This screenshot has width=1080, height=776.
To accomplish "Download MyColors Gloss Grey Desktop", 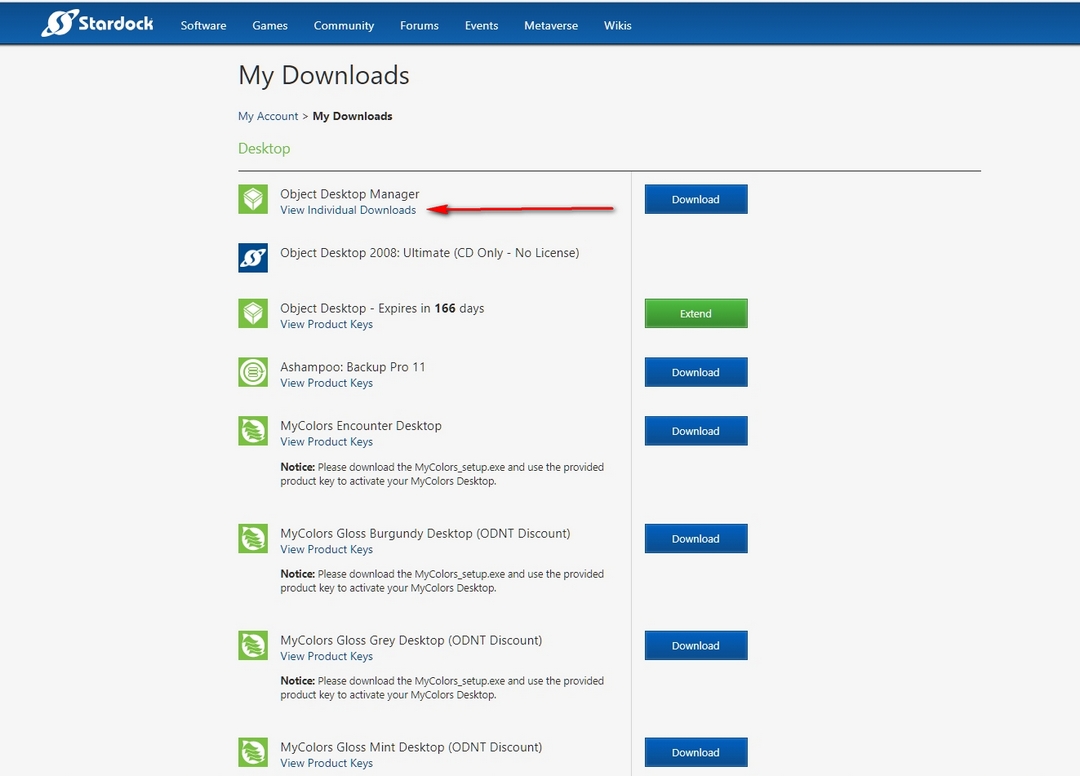I will (695, 645).
